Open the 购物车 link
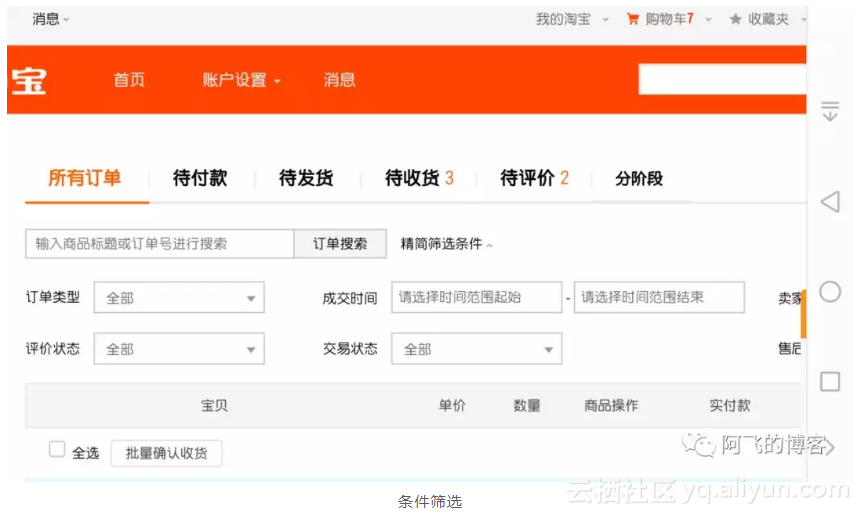The height and width of the screenshot is (515, 861). tap(669, 19)
